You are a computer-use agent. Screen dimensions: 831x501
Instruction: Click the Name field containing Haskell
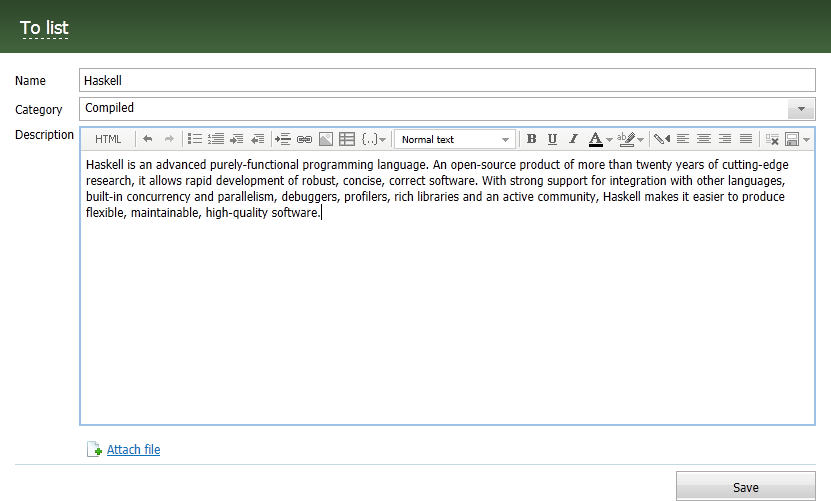tap(447, 80)
